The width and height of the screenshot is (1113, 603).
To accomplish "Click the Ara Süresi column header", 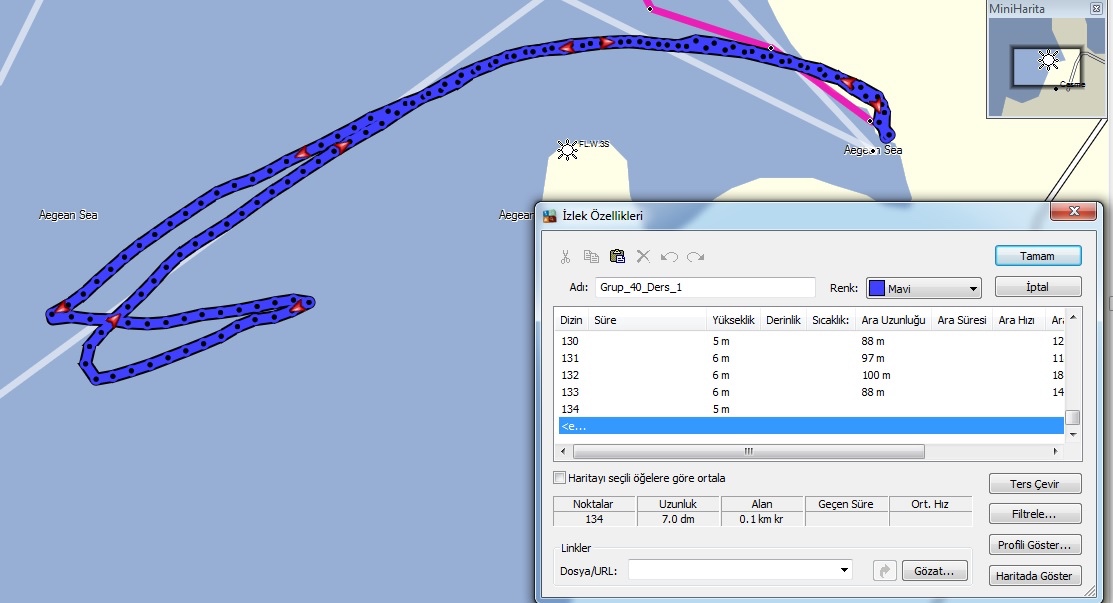I will [962, 320].
